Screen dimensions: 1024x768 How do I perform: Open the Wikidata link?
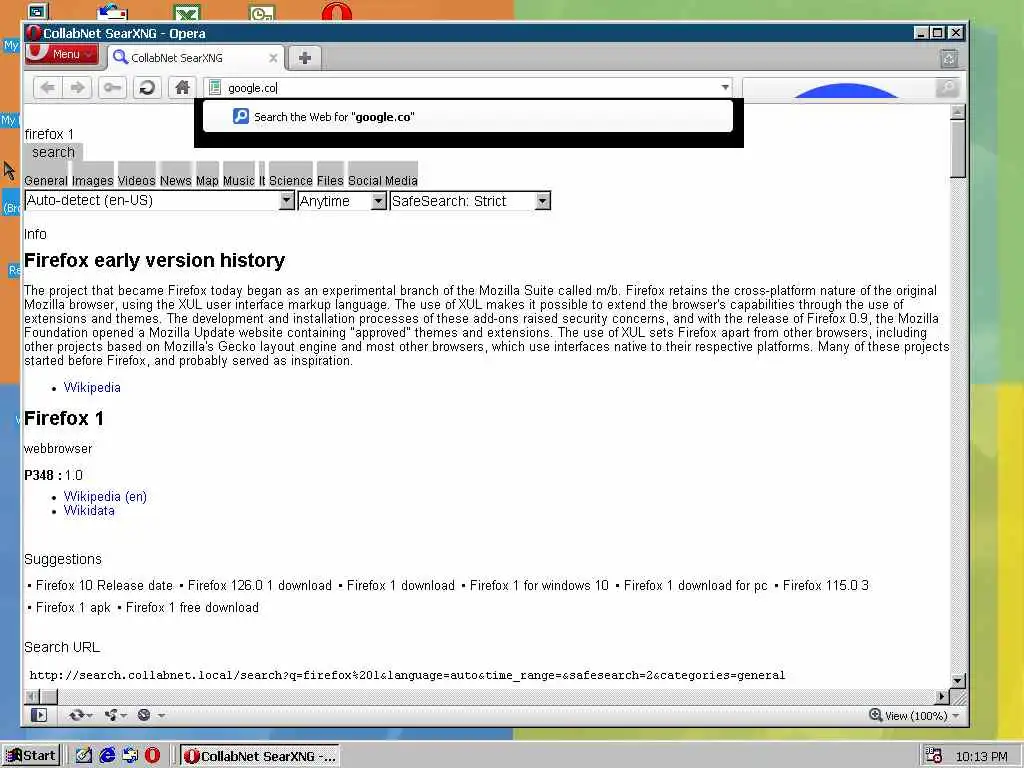coord(89,511)
